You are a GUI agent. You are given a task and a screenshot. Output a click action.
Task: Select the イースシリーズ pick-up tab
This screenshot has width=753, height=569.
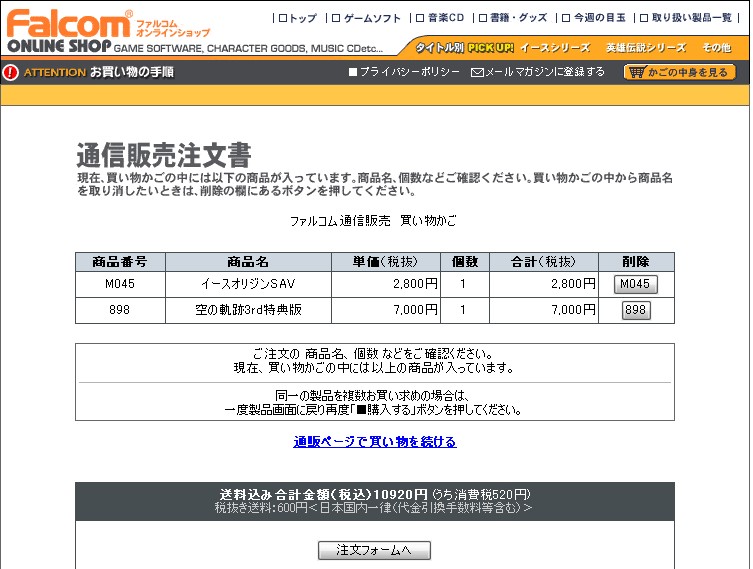click(x=555, y=48)
